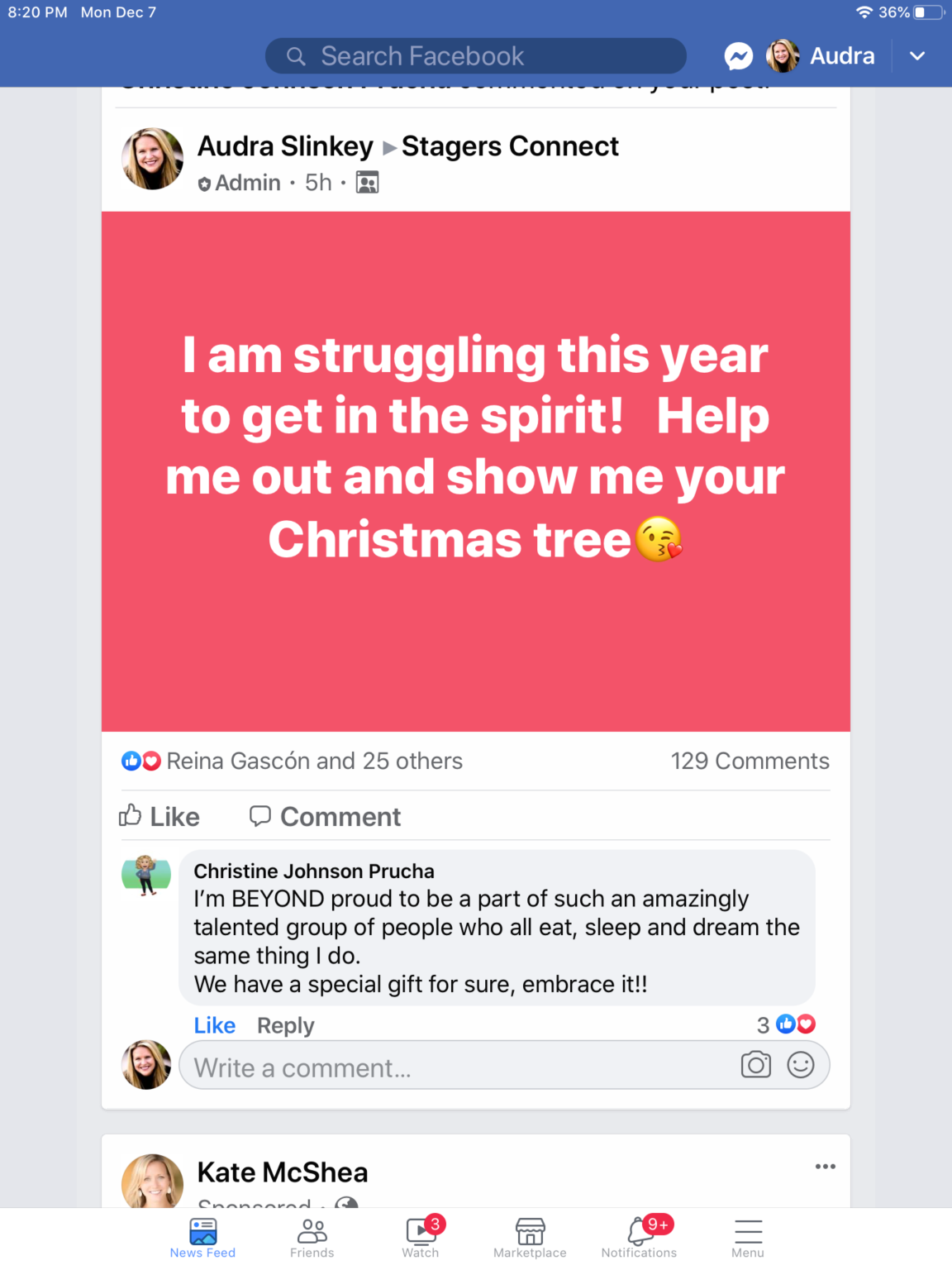Open the Friends tab
The image size is (952, 1270).
tap(312, 1237)
